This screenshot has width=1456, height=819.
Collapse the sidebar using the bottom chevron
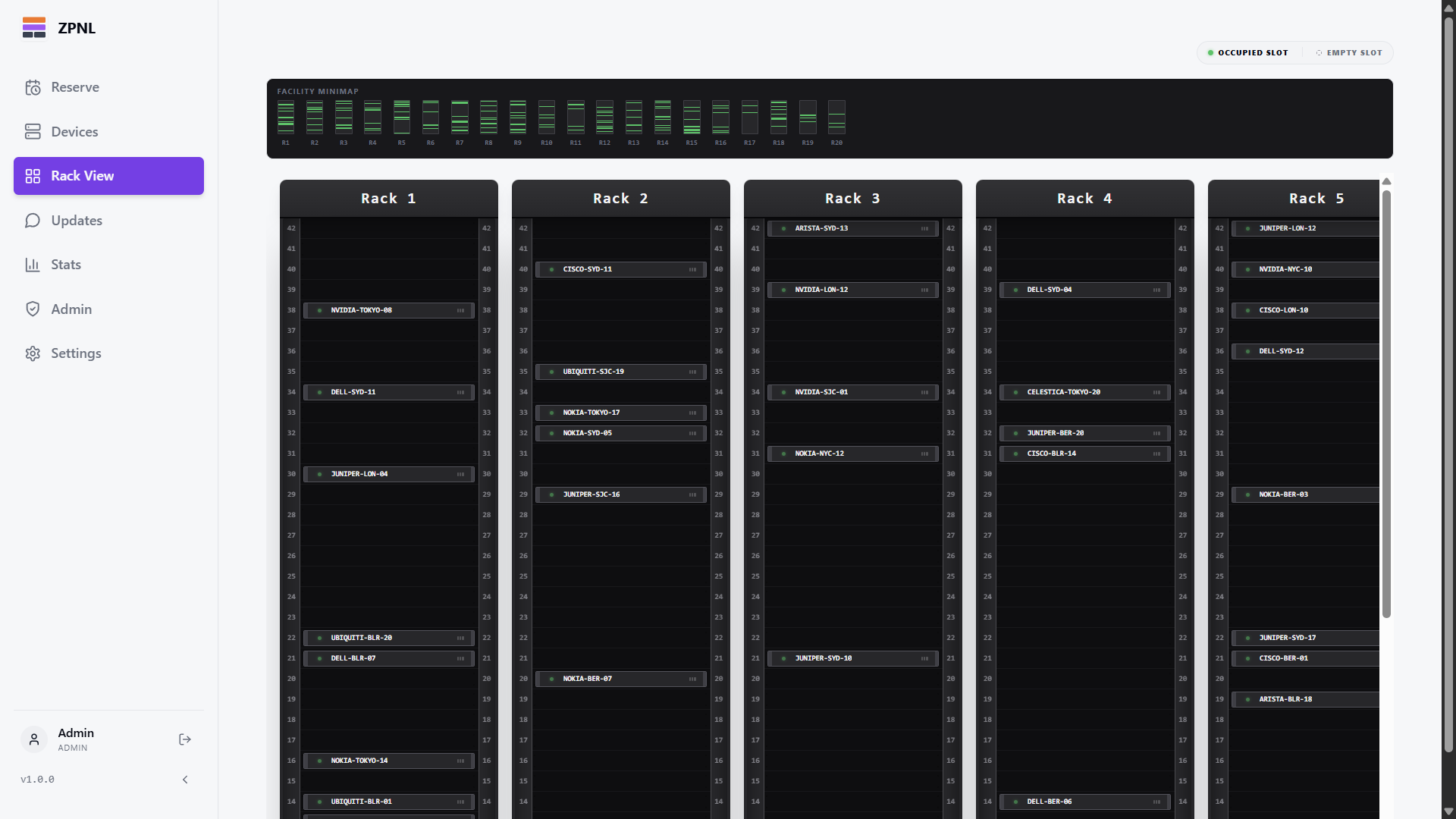click(185, 779)
